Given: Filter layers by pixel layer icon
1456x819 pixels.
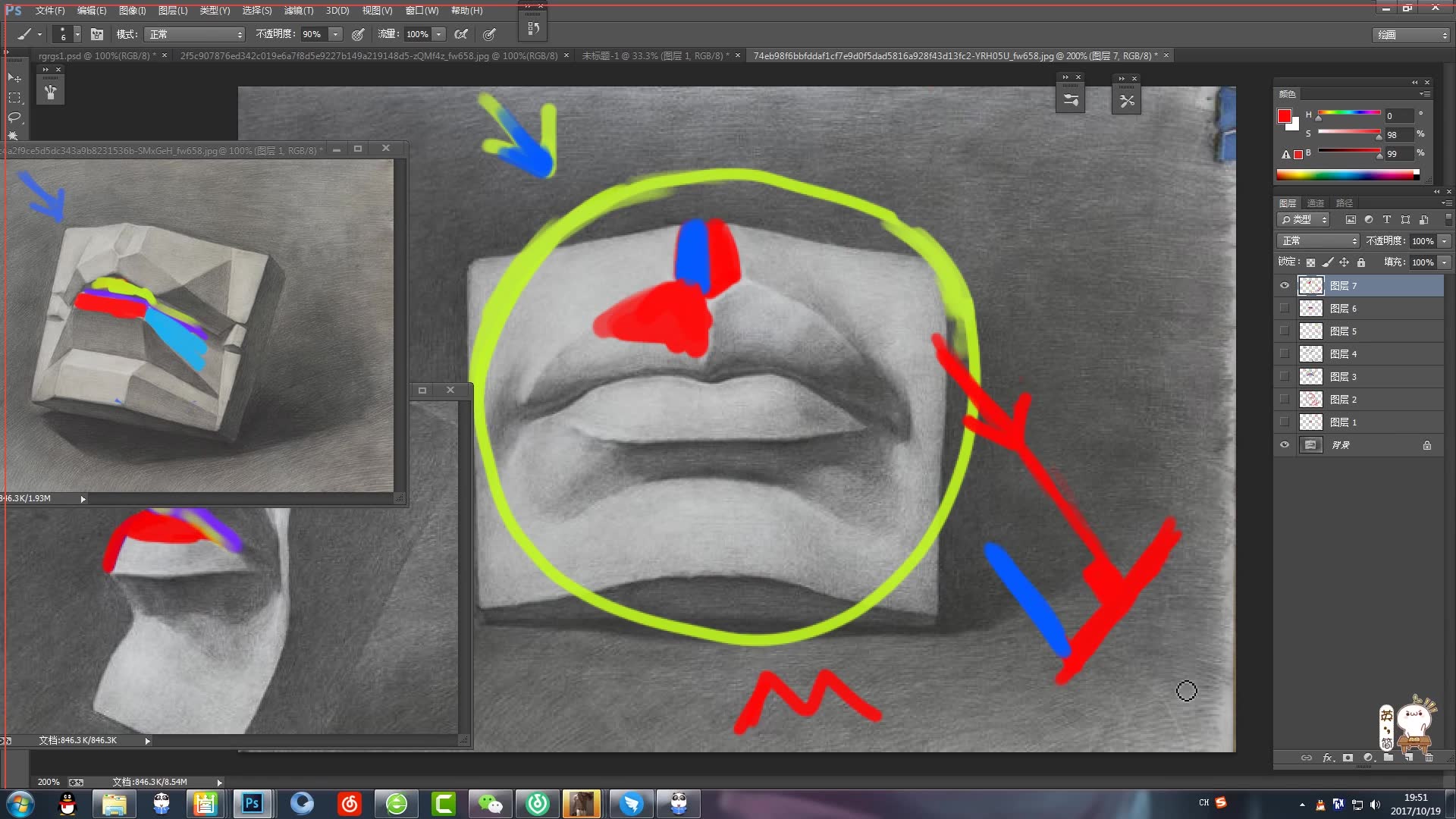Looking at the screenshot, I should pos(1351,220).
